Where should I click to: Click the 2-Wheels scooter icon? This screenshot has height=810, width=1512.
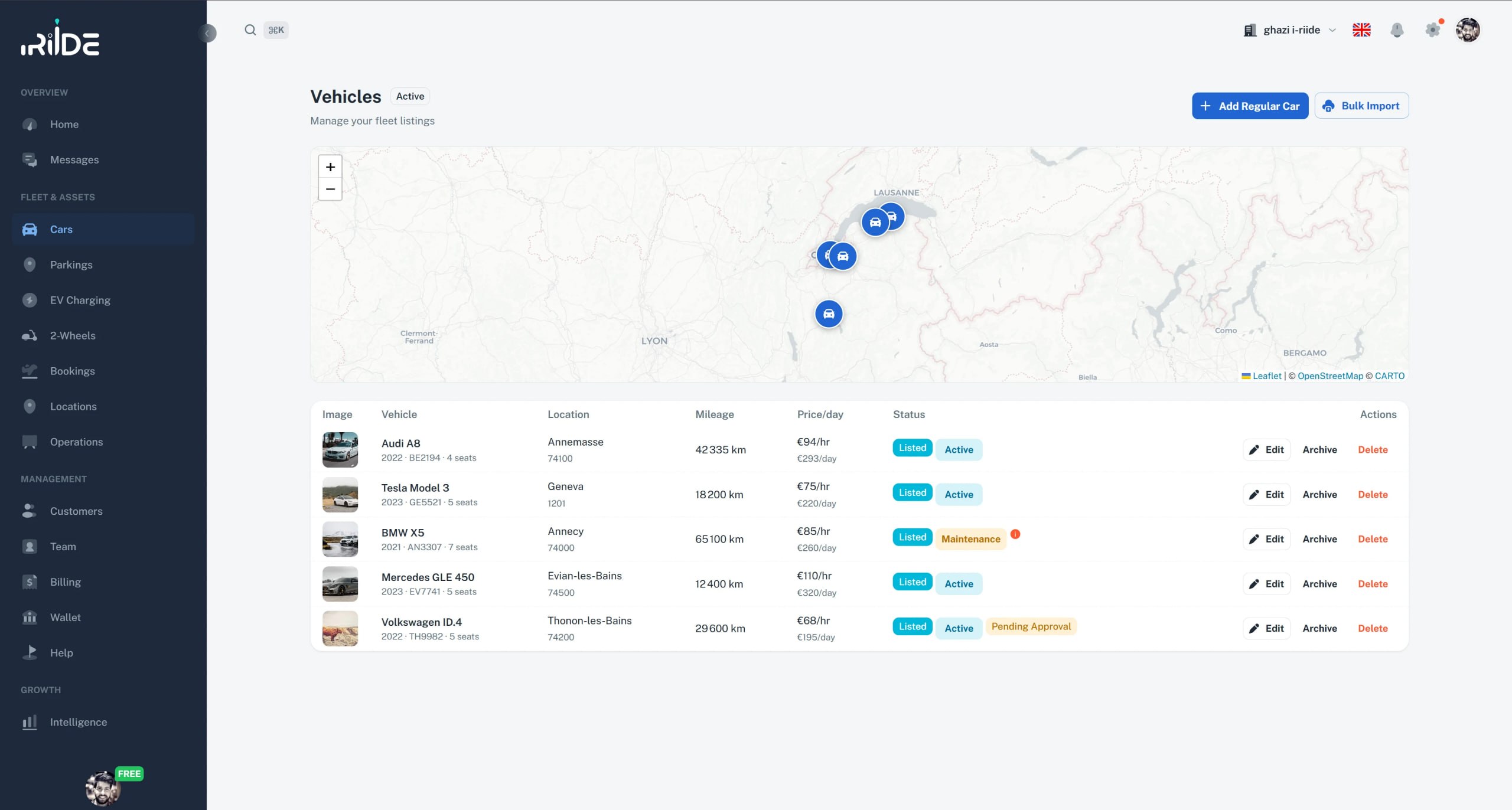coord(30,336)
